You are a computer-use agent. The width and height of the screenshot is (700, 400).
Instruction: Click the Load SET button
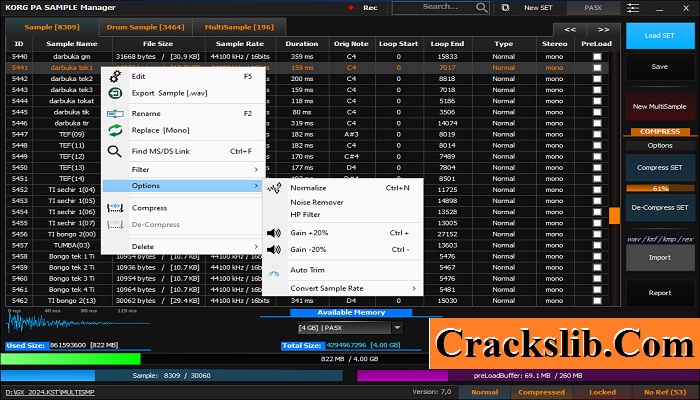click(659, 36)
